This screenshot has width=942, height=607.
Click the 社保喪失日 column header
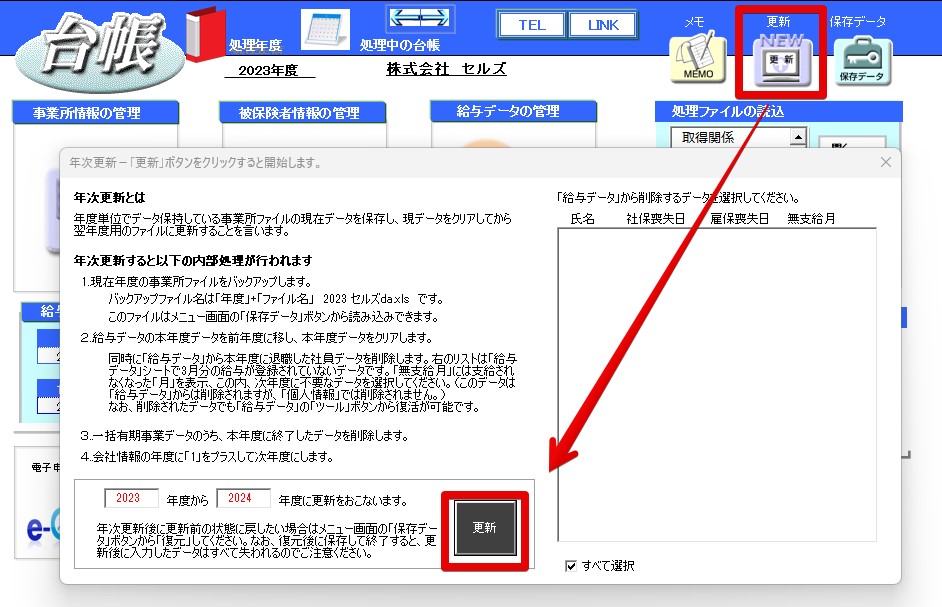tap(655, 219)
